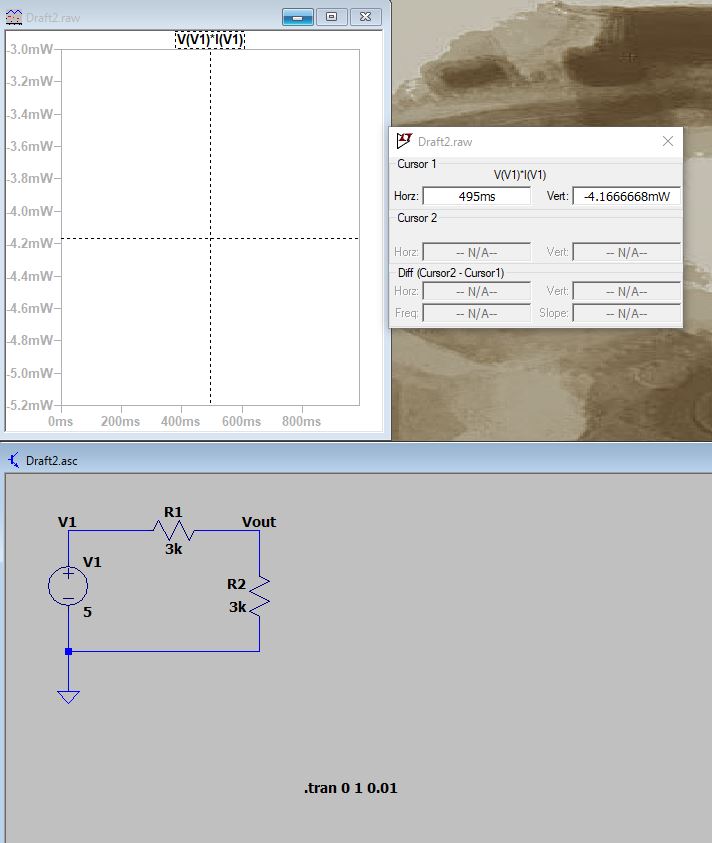Click the 3k value under R1
Screen dimensions: 712x843
pos(174,549)
